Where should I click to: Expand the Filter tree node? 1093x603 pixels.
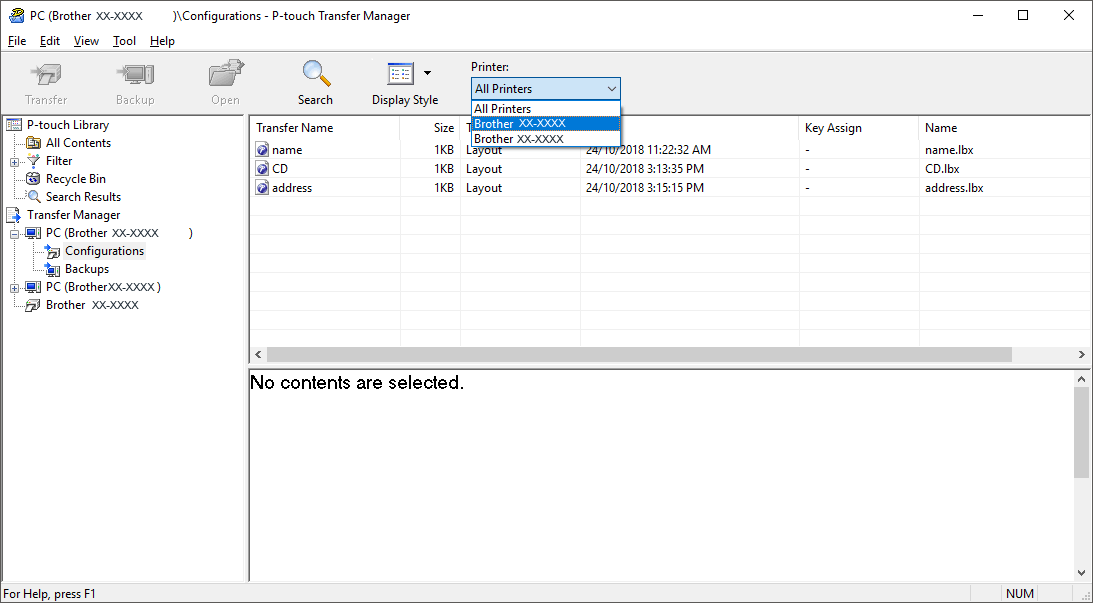point(15,161)
